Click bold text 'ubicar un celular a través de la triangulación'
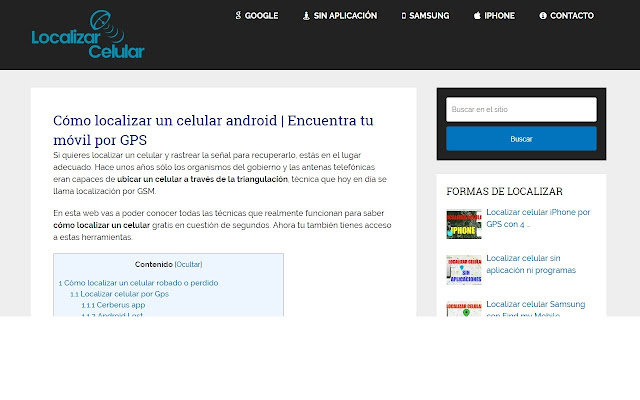The width and height of the screenshot is (640, 400). 202,179
